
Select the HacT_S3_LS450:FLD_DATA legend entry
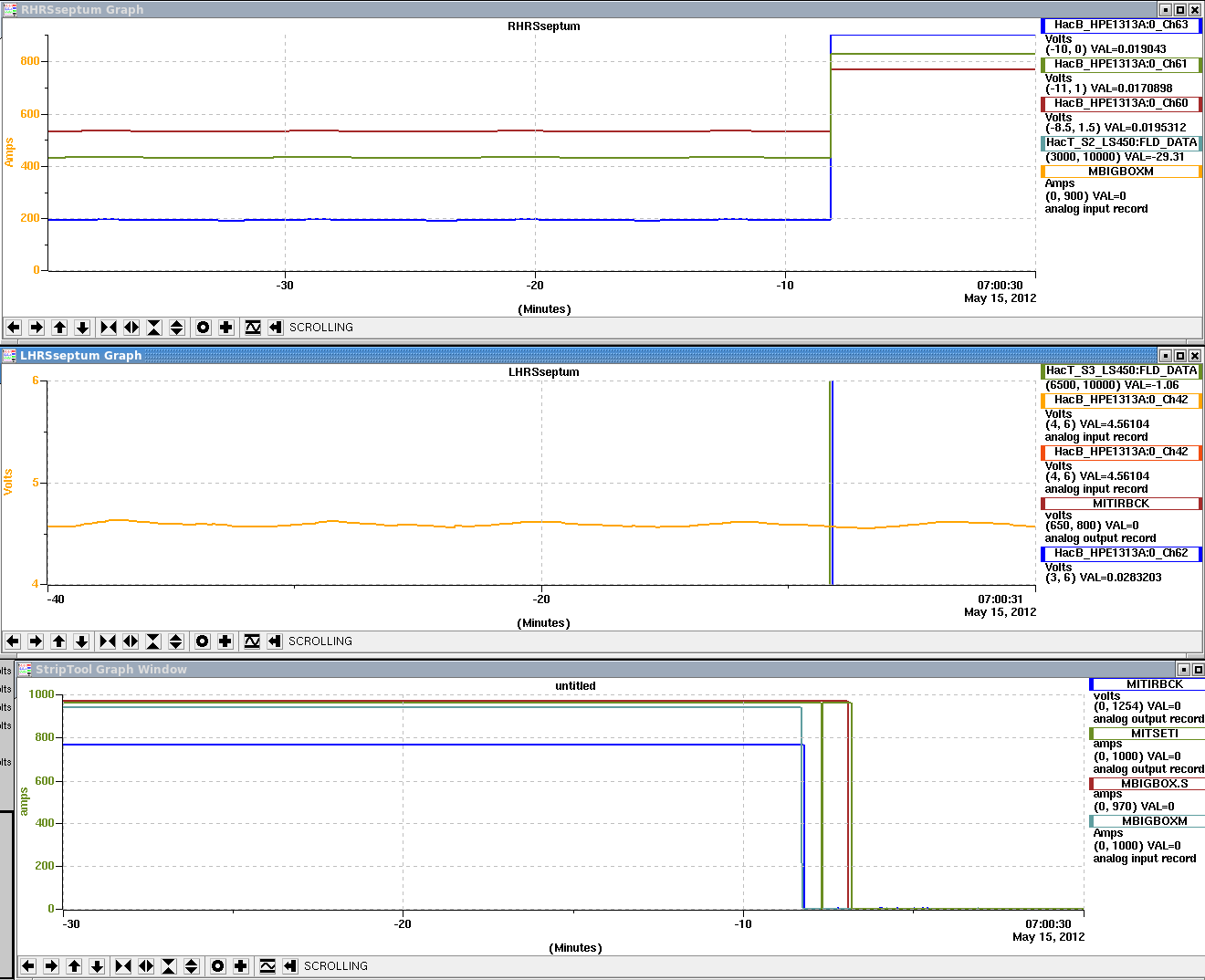1121,371
